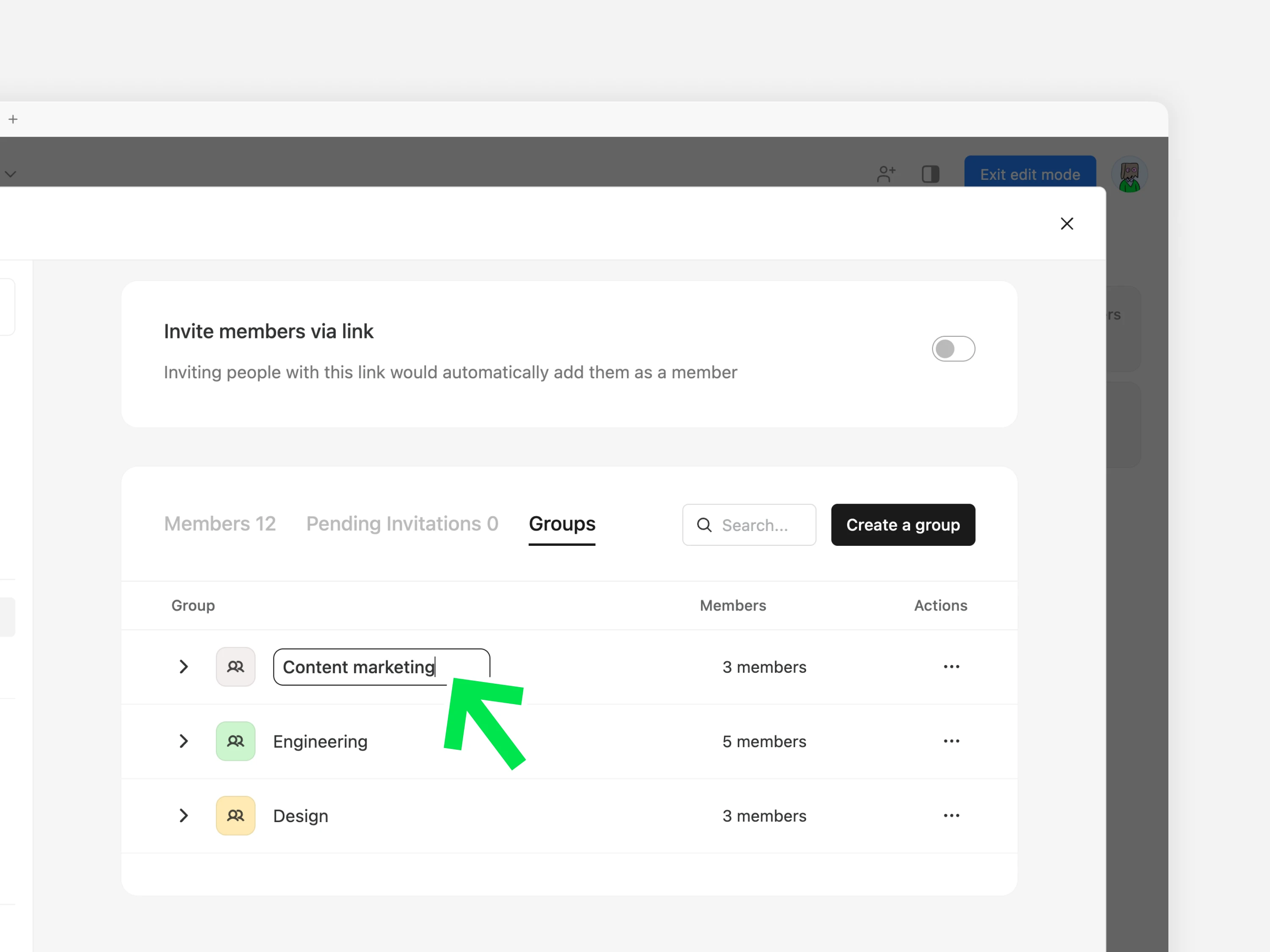Switch to the Members 12 tab
This screenshot has width=1270, height=952.
[x=220, y=524]
